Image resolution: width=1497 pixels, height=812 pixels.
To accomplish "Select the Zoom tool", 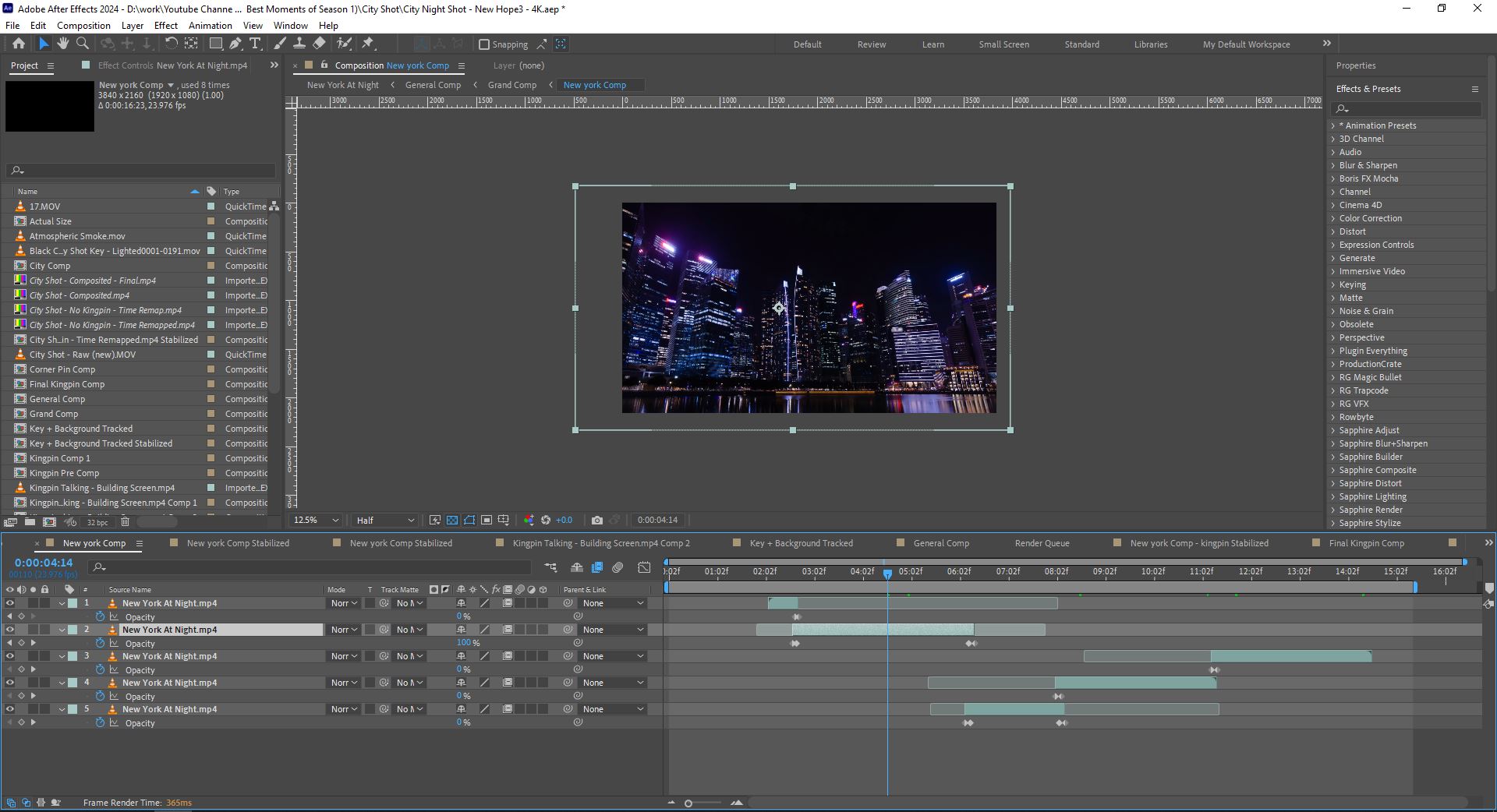I will (x=83, y=44).
